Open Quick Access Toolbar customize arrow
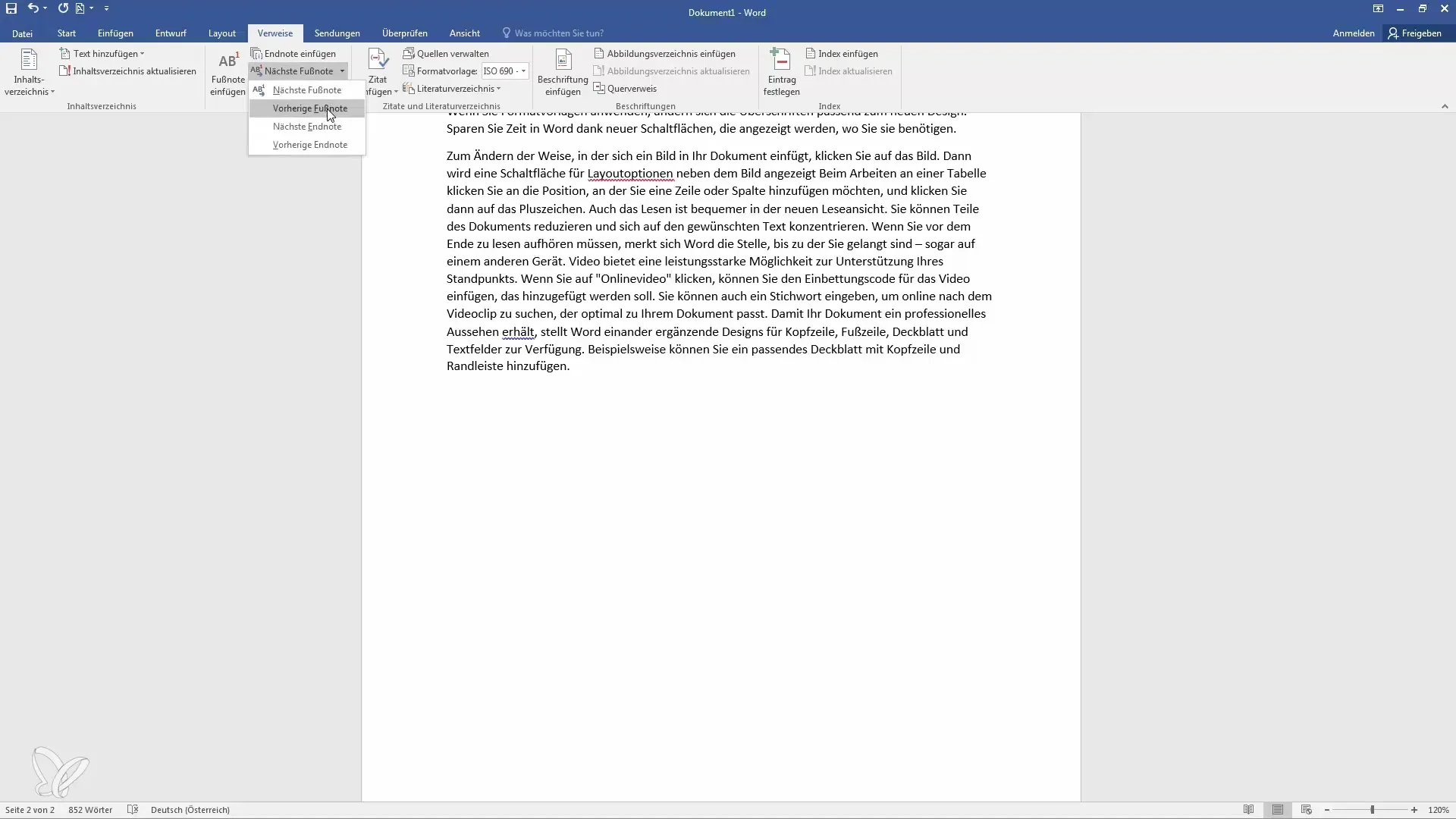 [x=106, y=8]
